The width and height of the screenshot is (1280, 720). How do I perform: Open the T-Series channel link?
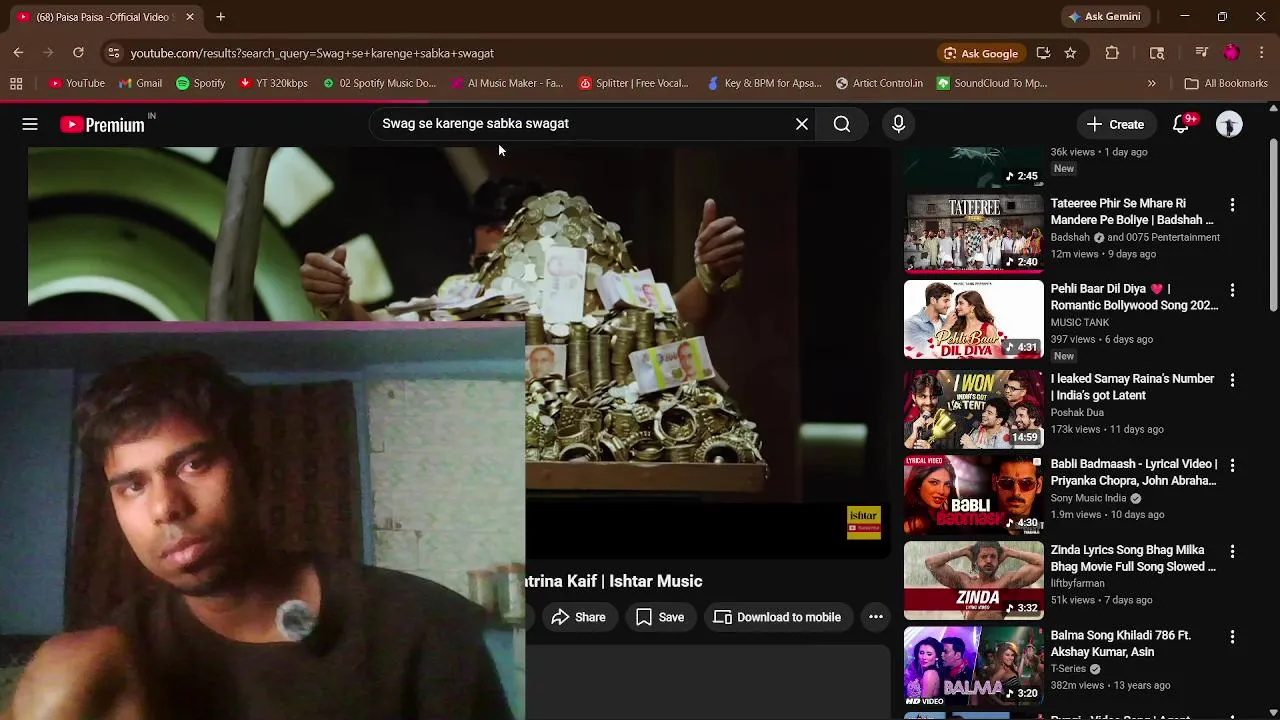click(1068, 669)
